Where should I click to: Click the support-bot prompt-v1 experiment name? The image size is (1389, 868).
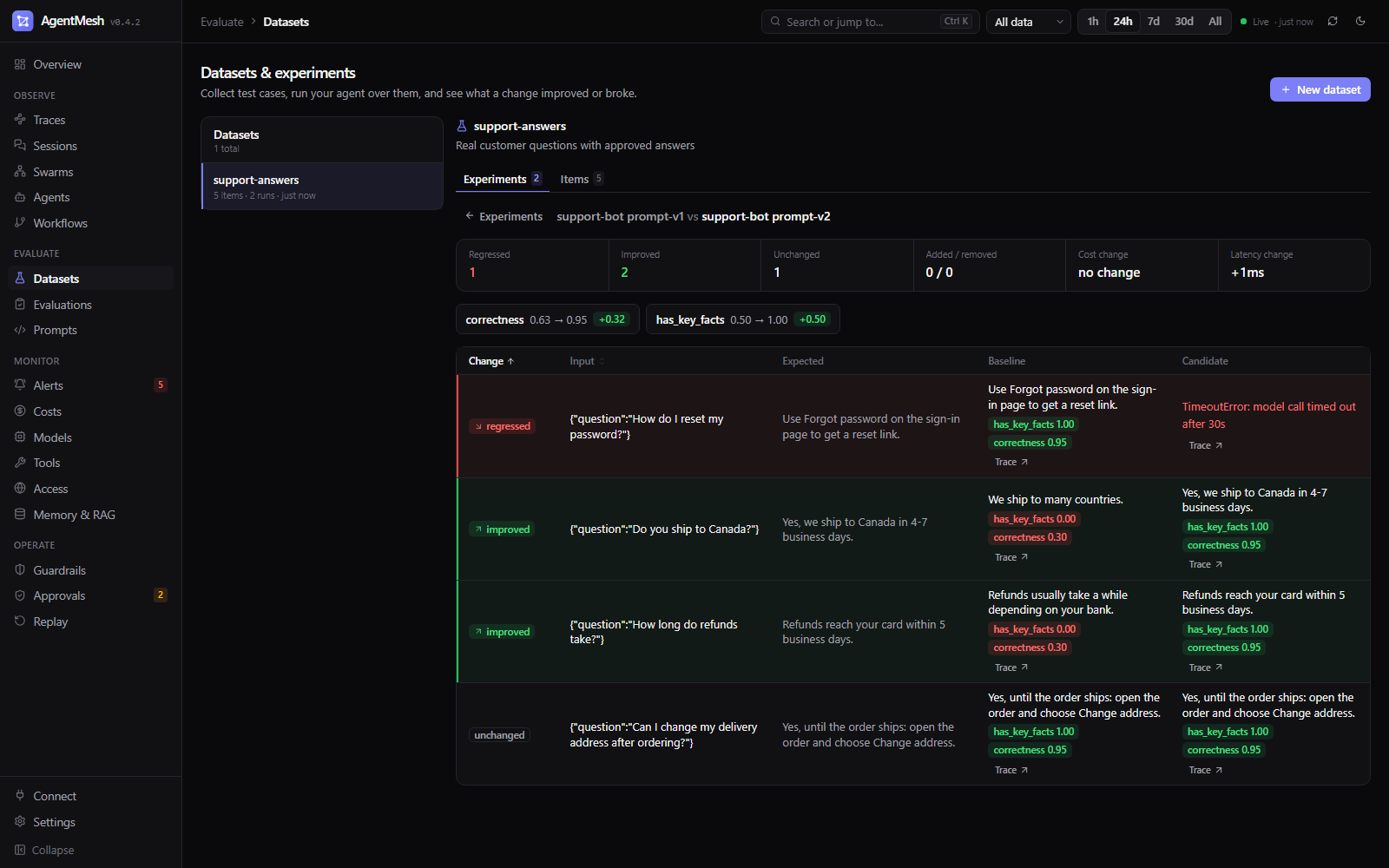[621, 216]
